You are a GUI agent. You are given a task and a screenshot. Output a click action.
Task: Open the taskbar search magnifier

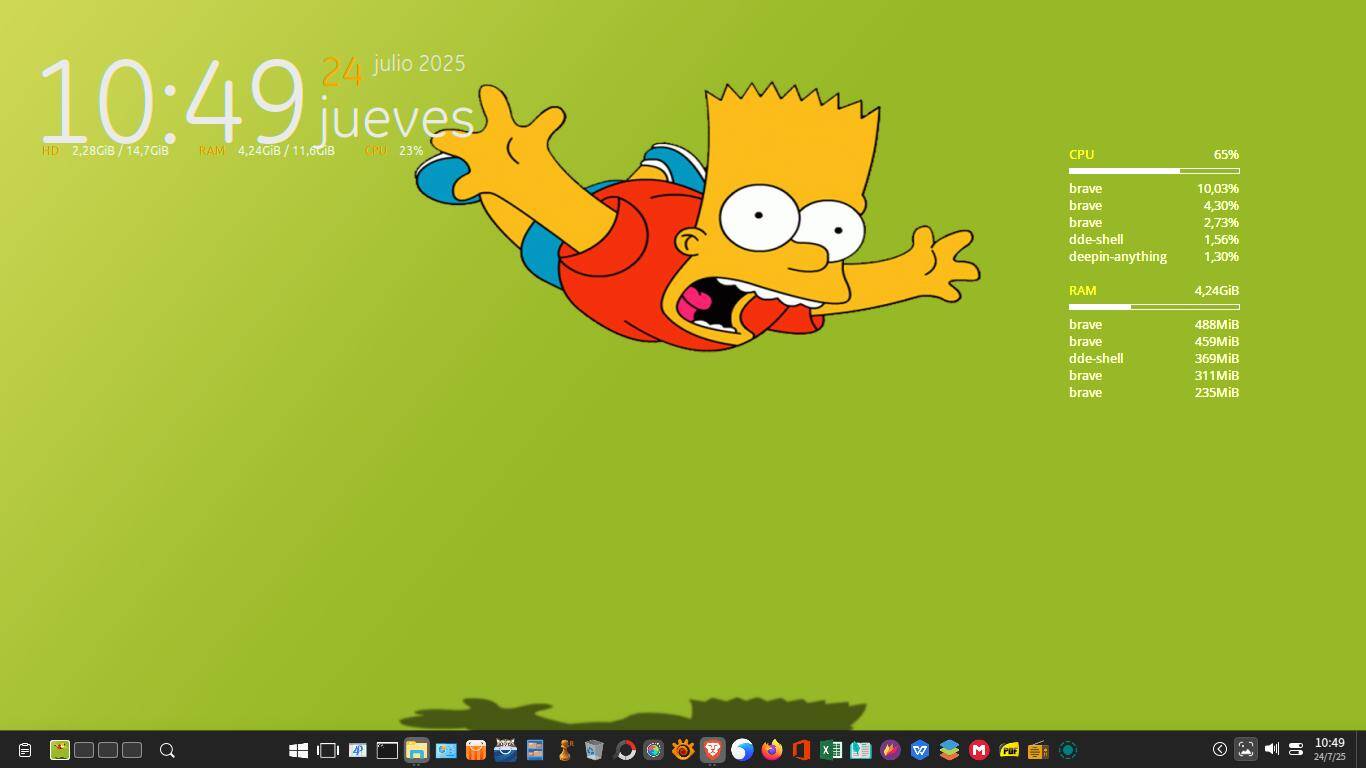tap(168, 750)
